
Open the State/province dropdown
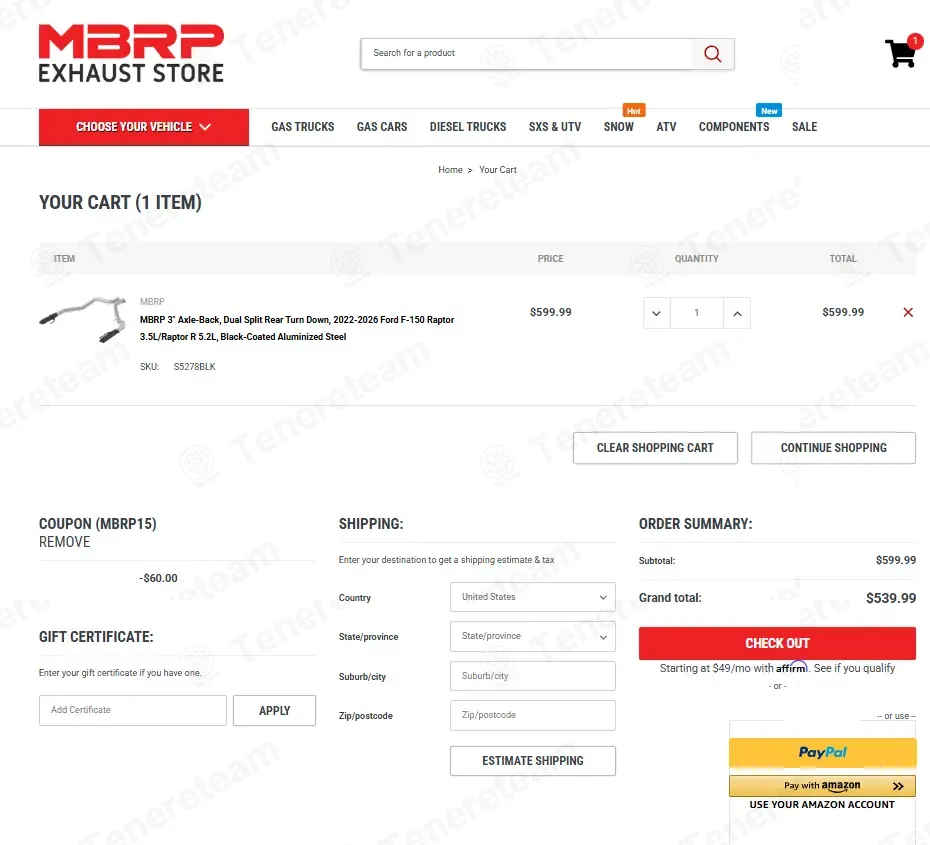point(533,636)
